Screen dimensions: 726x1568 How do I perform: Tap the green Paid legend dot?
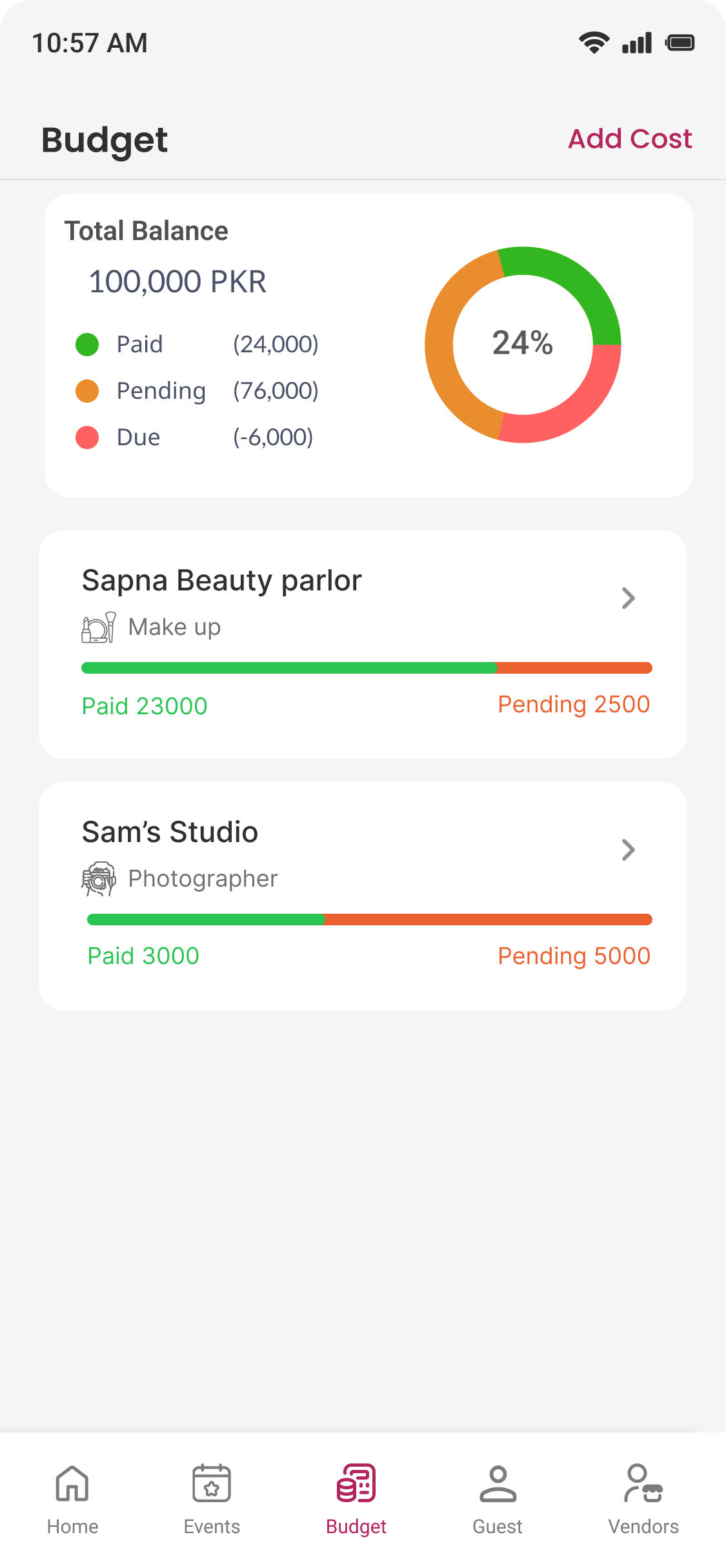pos(87,345)
